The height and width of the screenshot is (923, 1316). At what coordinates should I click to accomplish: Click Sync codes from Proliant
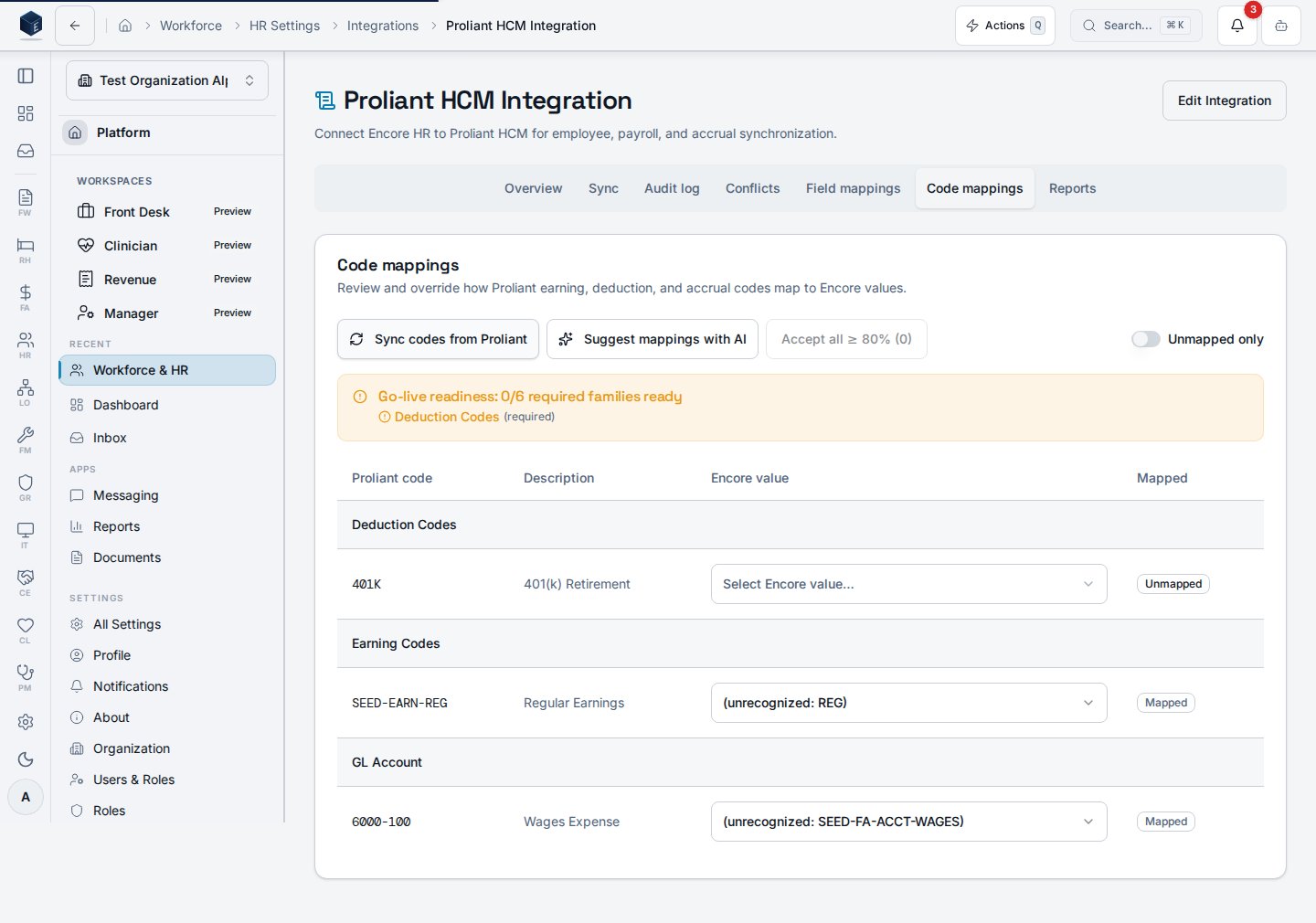(438, 339)
